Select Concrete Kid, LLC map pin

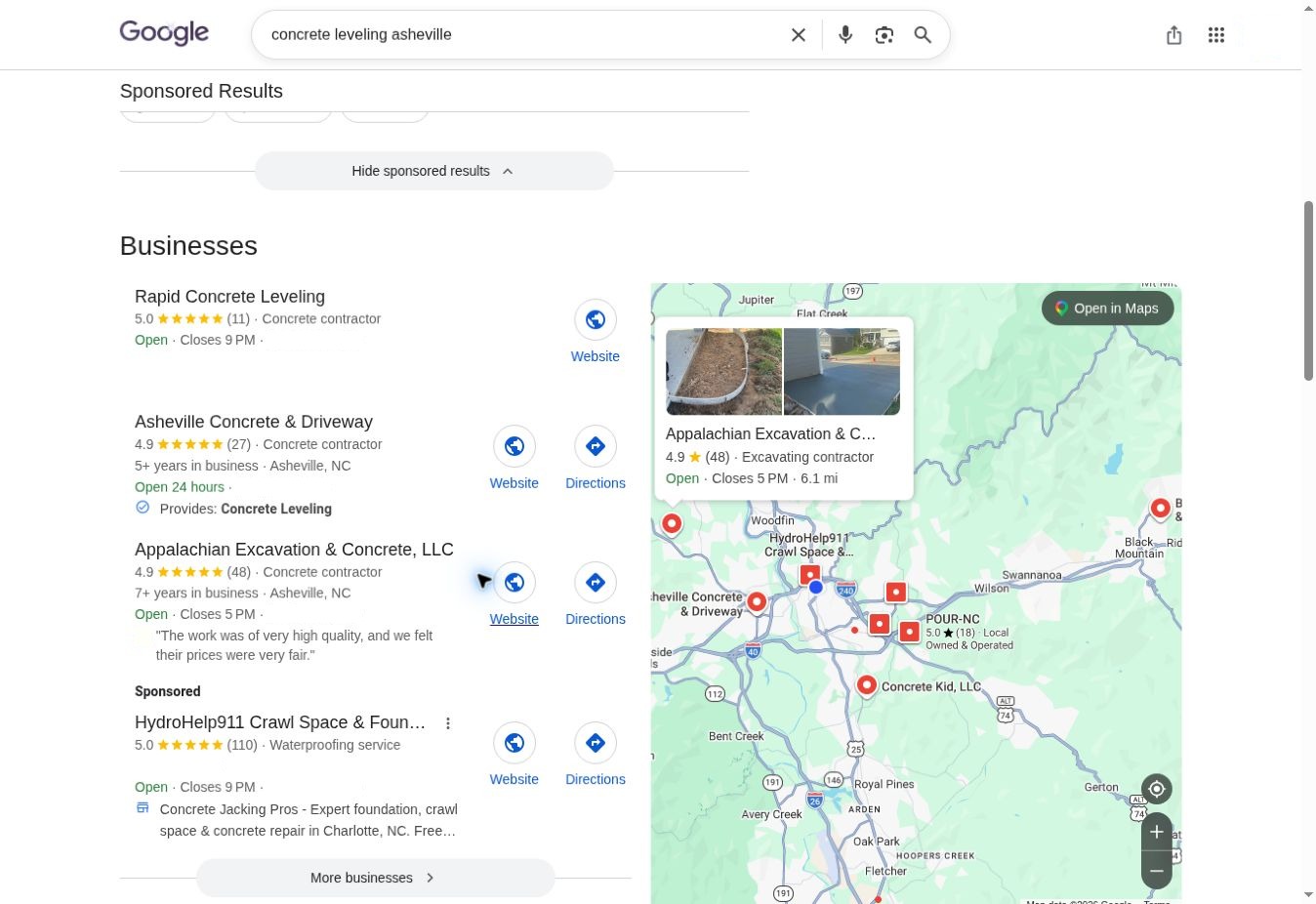pos(866,686)
